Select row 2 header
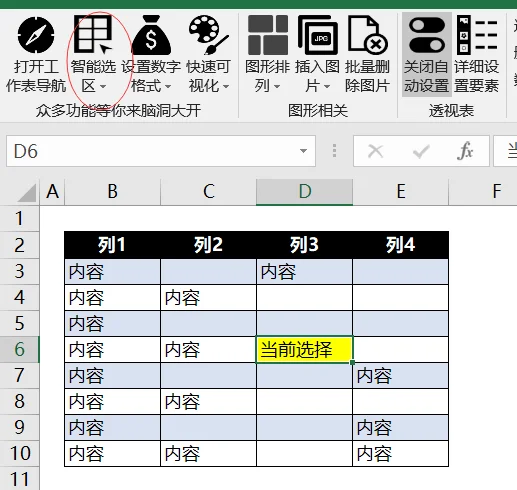The image size is (517, 490). [19, 245]
